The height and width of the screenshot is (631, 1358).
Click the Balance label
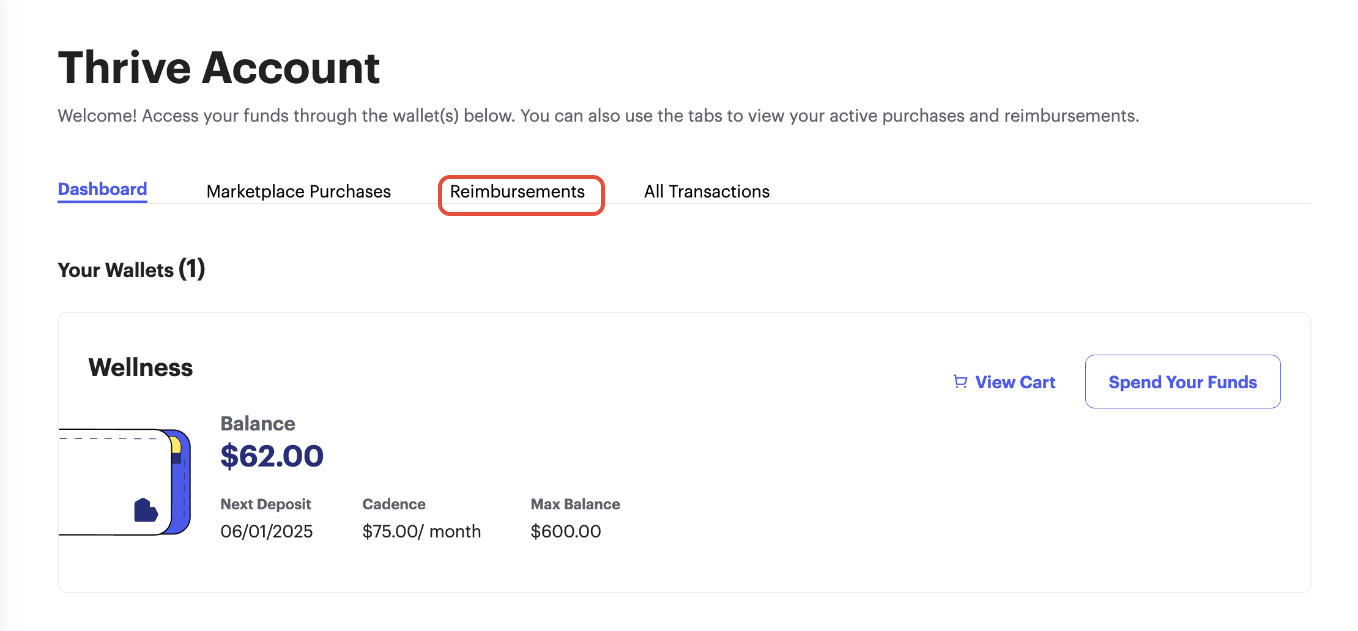(257, 424)
